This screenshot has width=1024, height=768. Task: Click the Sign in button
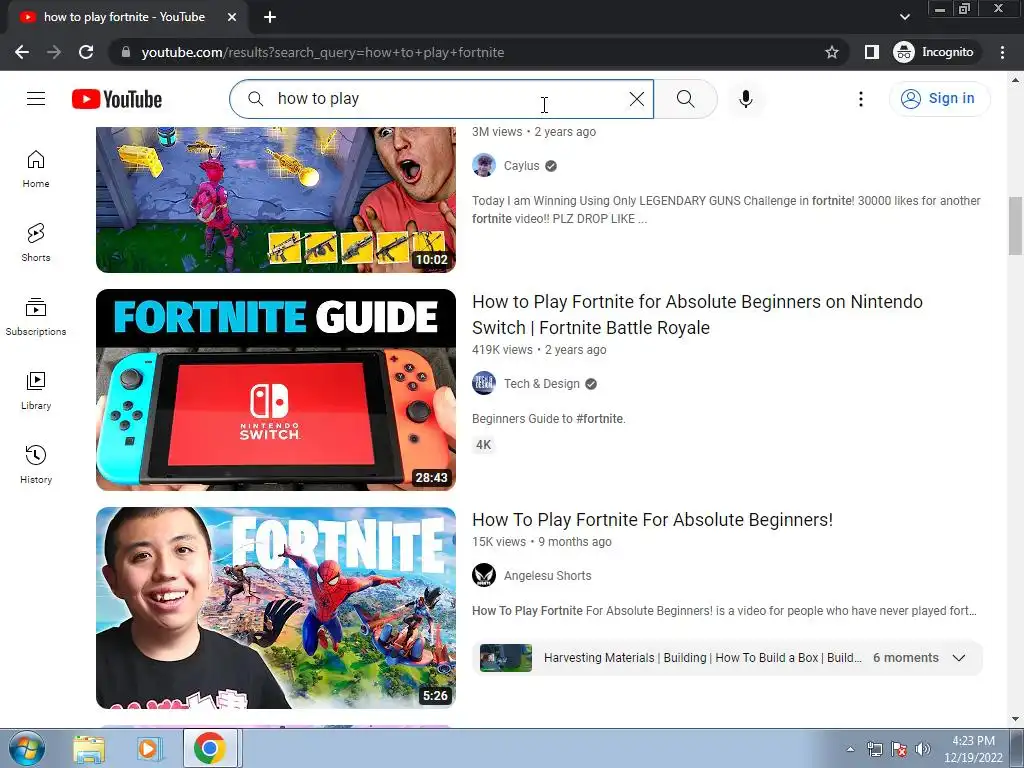939,99
